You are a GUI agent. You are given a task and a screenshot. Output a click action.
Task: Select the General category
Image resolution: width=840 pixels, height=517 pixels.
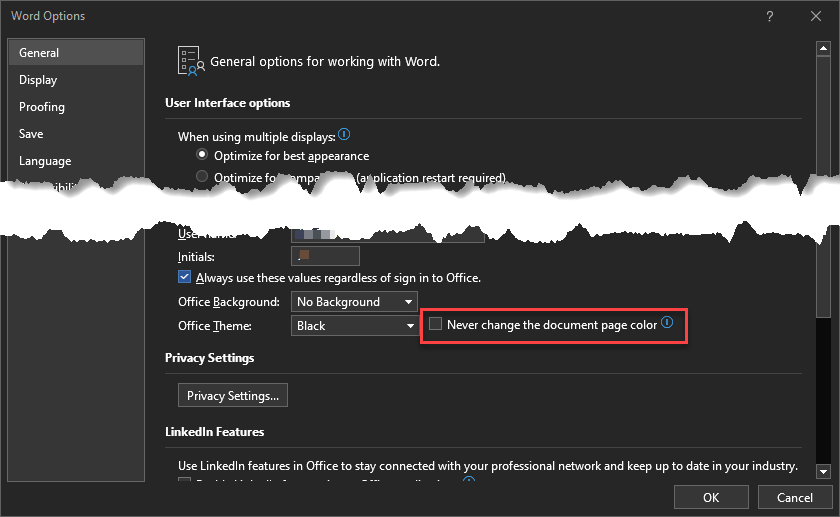tap(76, 53)
